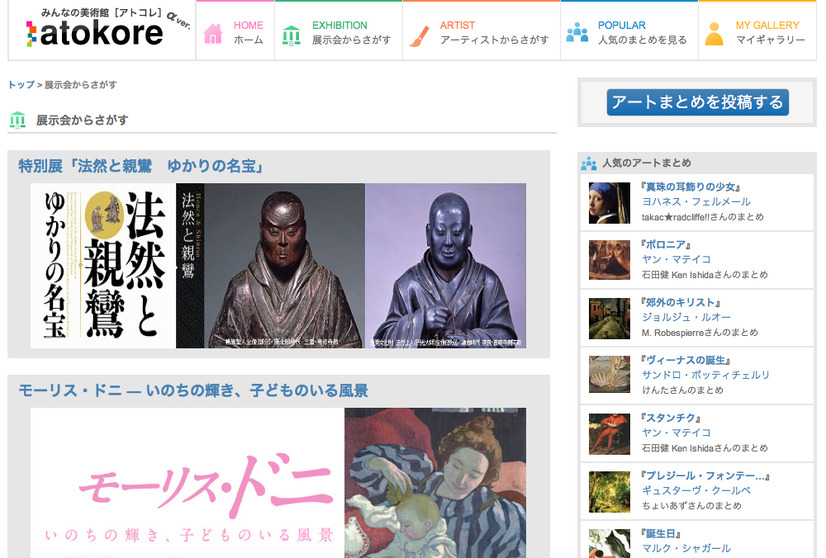Viewport: 826px width, 558px height.
Task: Click the people icon beside 人気のアートまとめ
Action: 588,163
